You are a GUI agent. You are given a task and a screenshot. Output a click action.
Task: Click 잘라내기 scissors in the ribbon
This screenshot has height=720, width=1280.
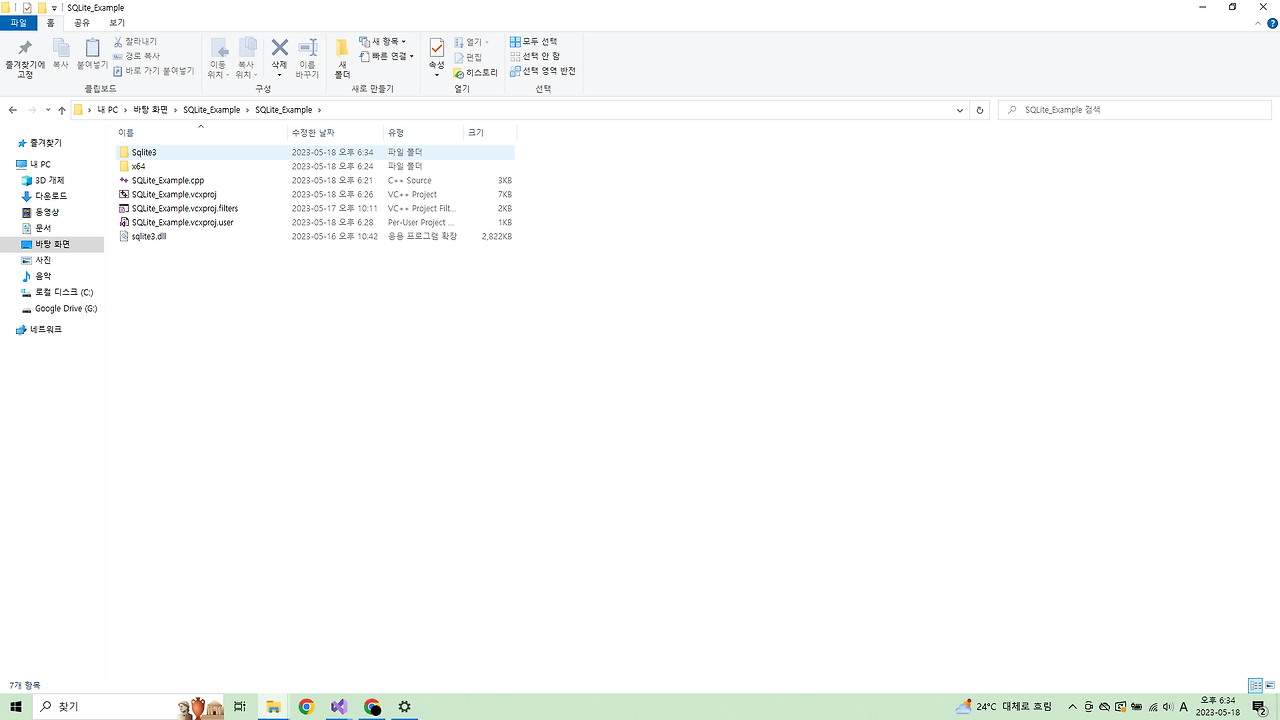pyautogui.click(x=135, y=42)
